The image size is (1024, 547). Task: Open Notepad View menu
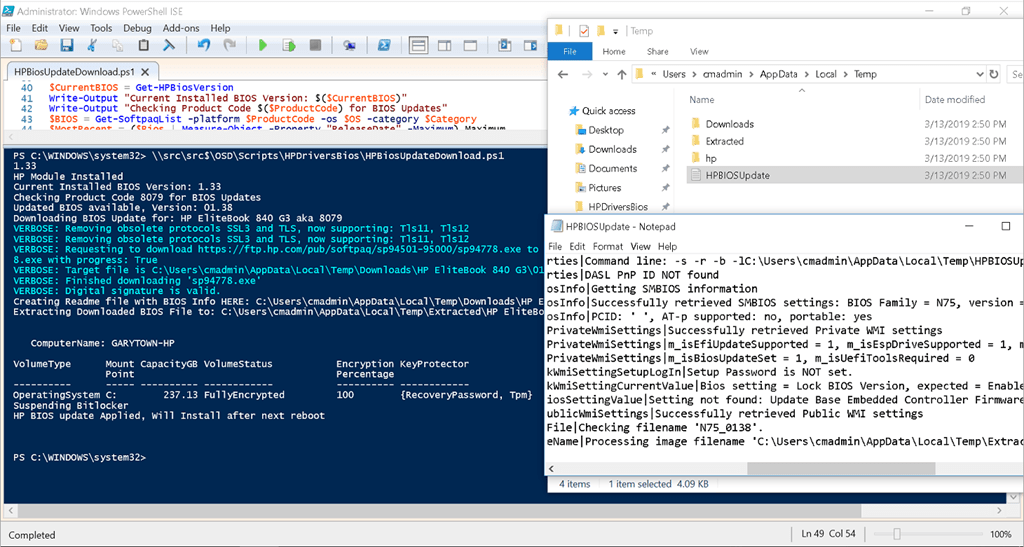pos(640,247)
